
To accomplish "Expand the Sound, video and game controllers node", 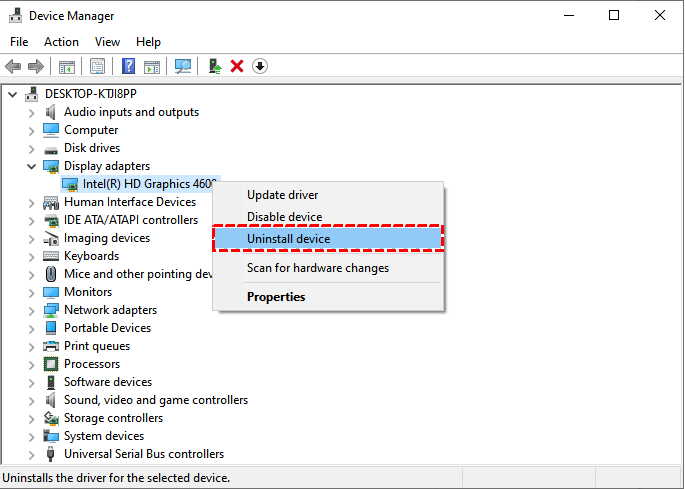I will coord(31,400).
